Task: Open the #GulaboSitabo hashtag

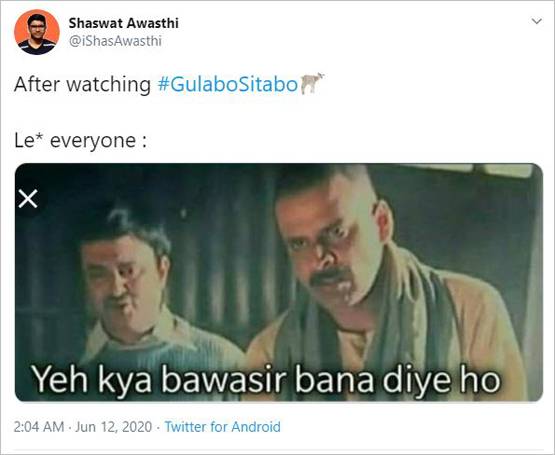Action: (228, 85)
